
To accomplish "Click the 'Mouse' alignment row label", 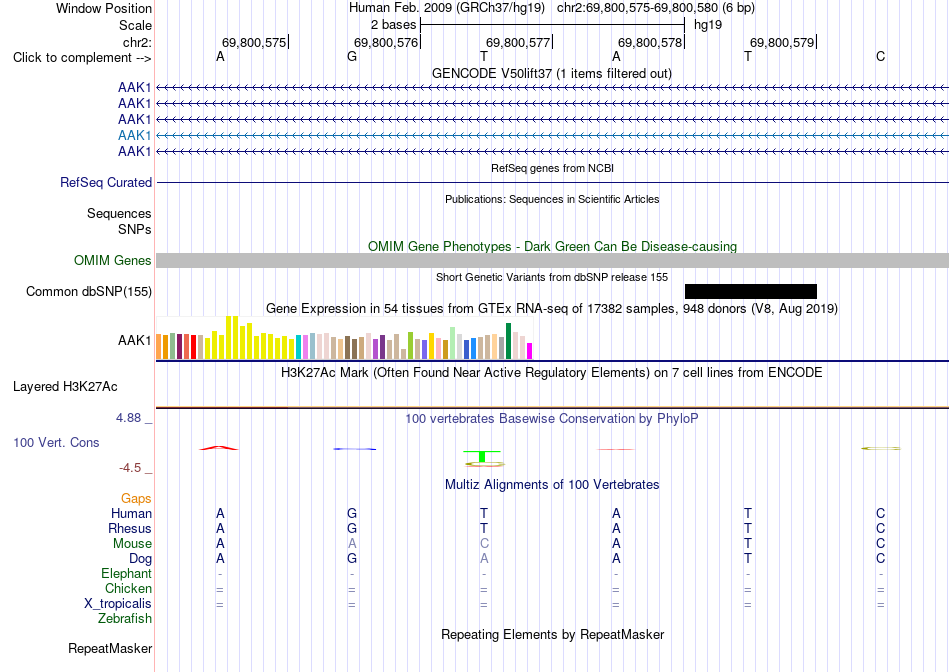I will [132, 544].
